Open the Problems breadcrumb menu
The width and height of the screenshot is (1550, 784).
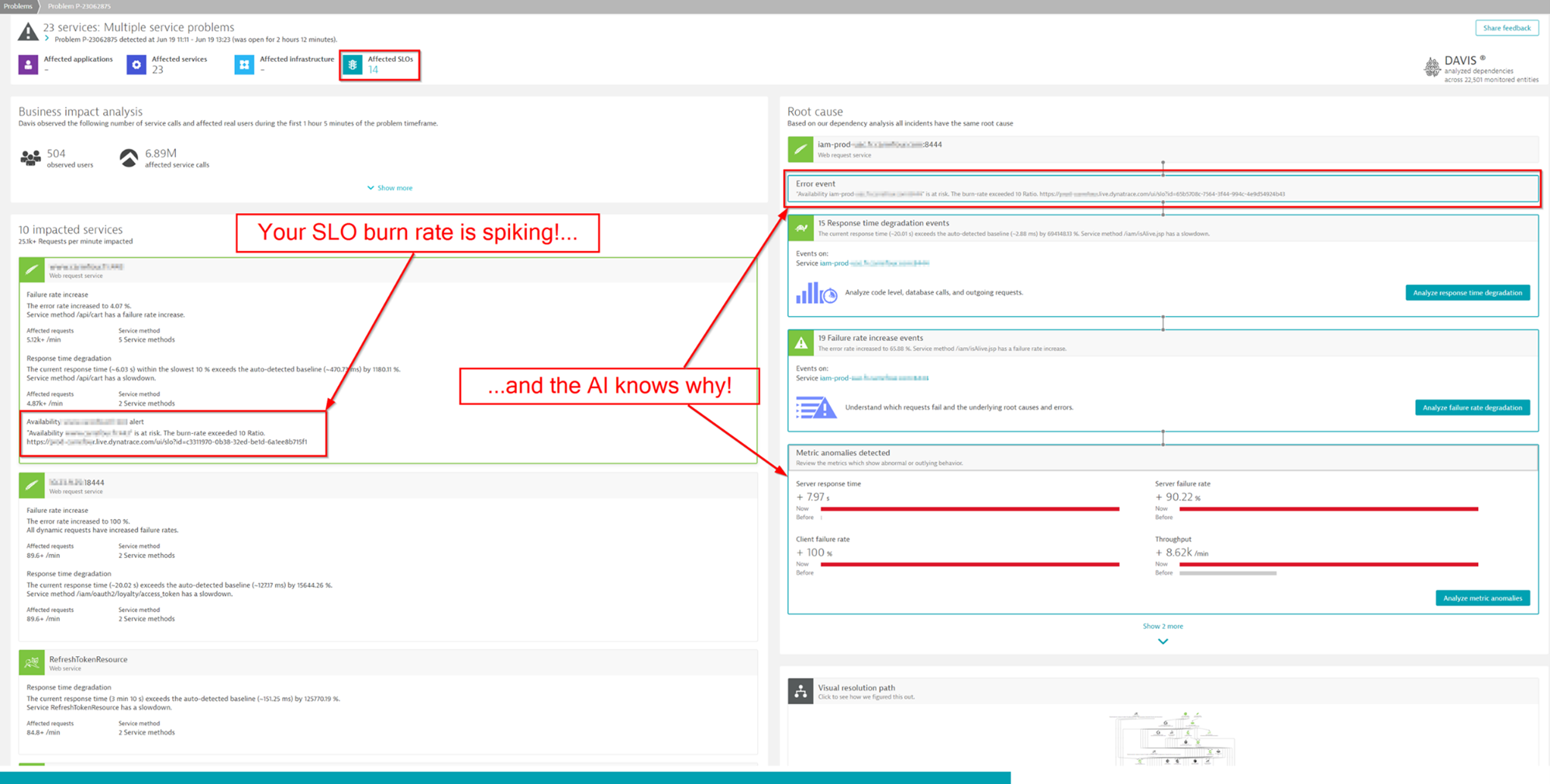click(17, 6)
